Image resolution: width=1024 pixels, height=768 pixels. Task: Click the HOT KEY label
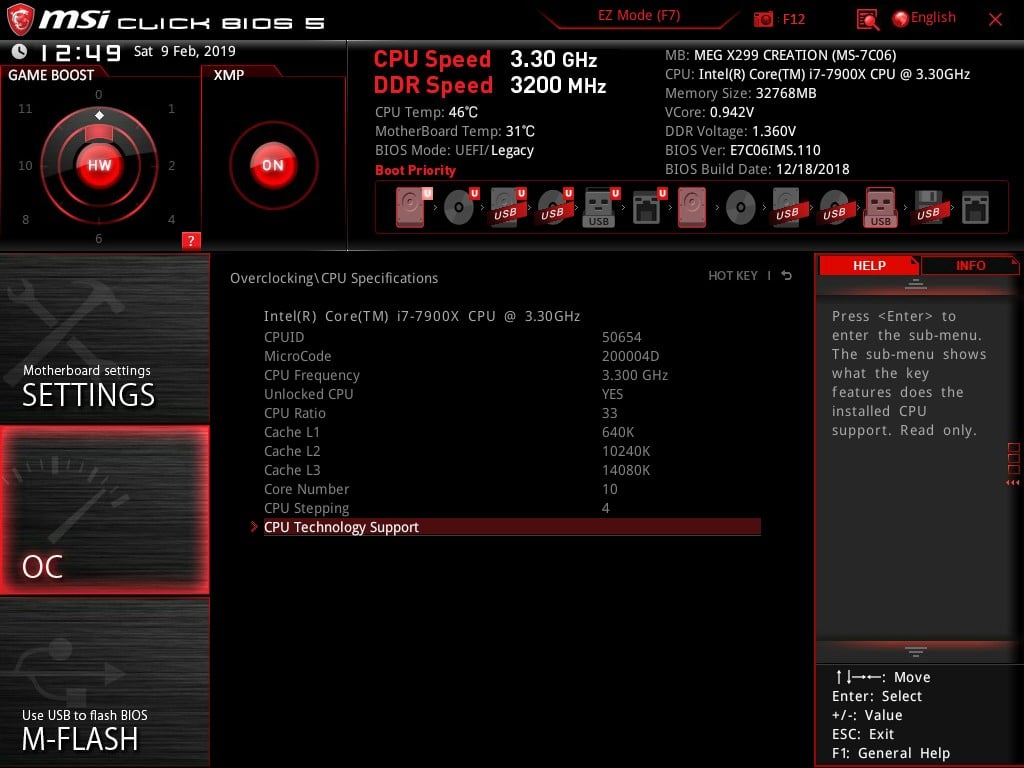[733, 276]
